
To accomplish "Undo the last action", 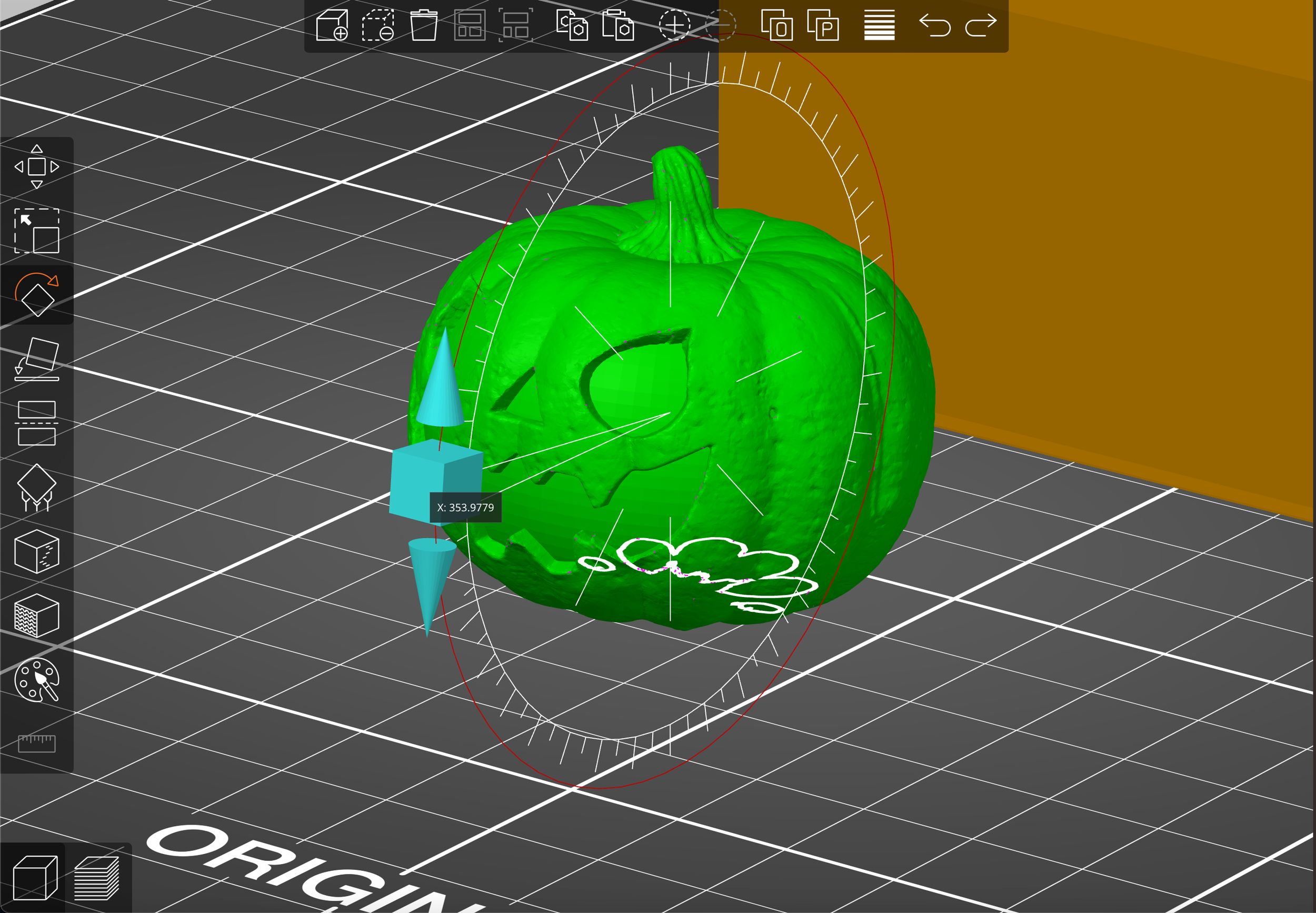I will (x=934, y=25).
